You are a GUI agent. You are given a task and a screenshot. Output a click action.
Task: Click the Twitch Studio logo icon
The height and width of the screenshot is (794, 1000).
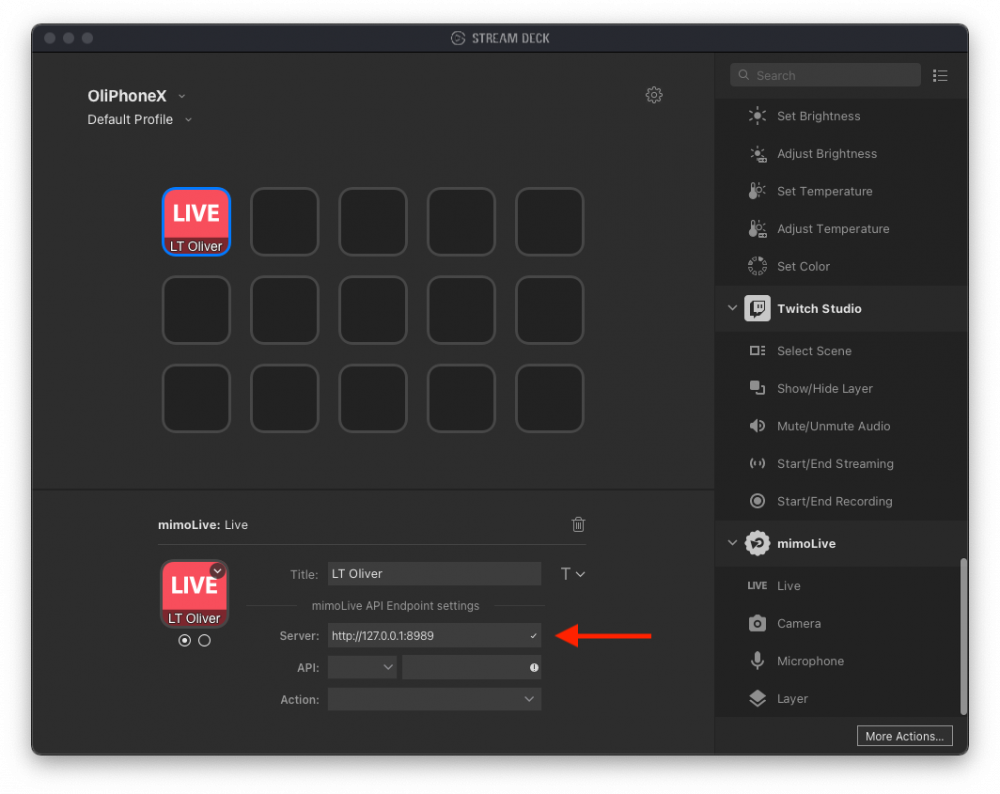(x=757, y=309)
